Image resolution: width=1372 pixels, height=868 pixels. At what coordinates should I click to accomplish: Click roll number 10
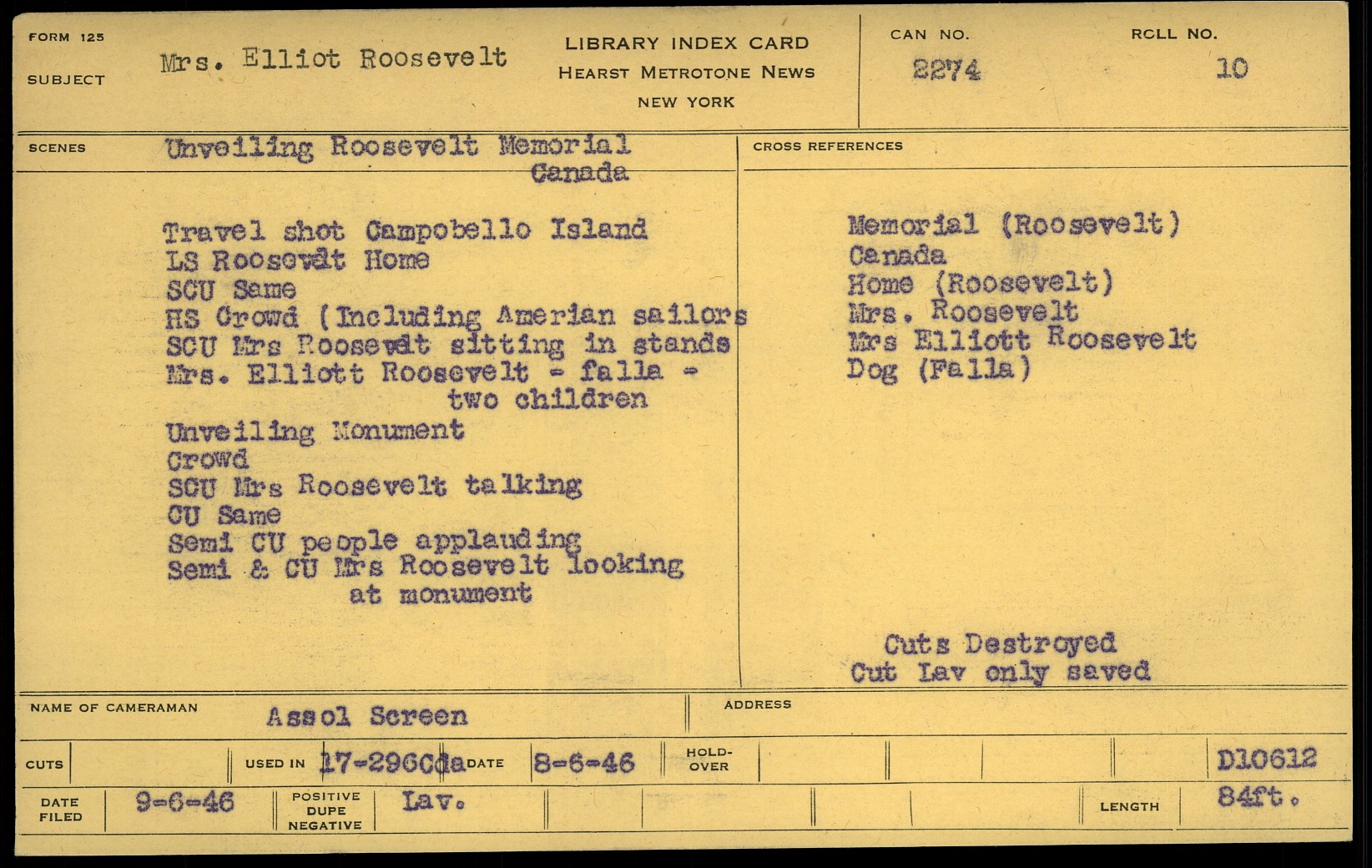coord(1231,68)
